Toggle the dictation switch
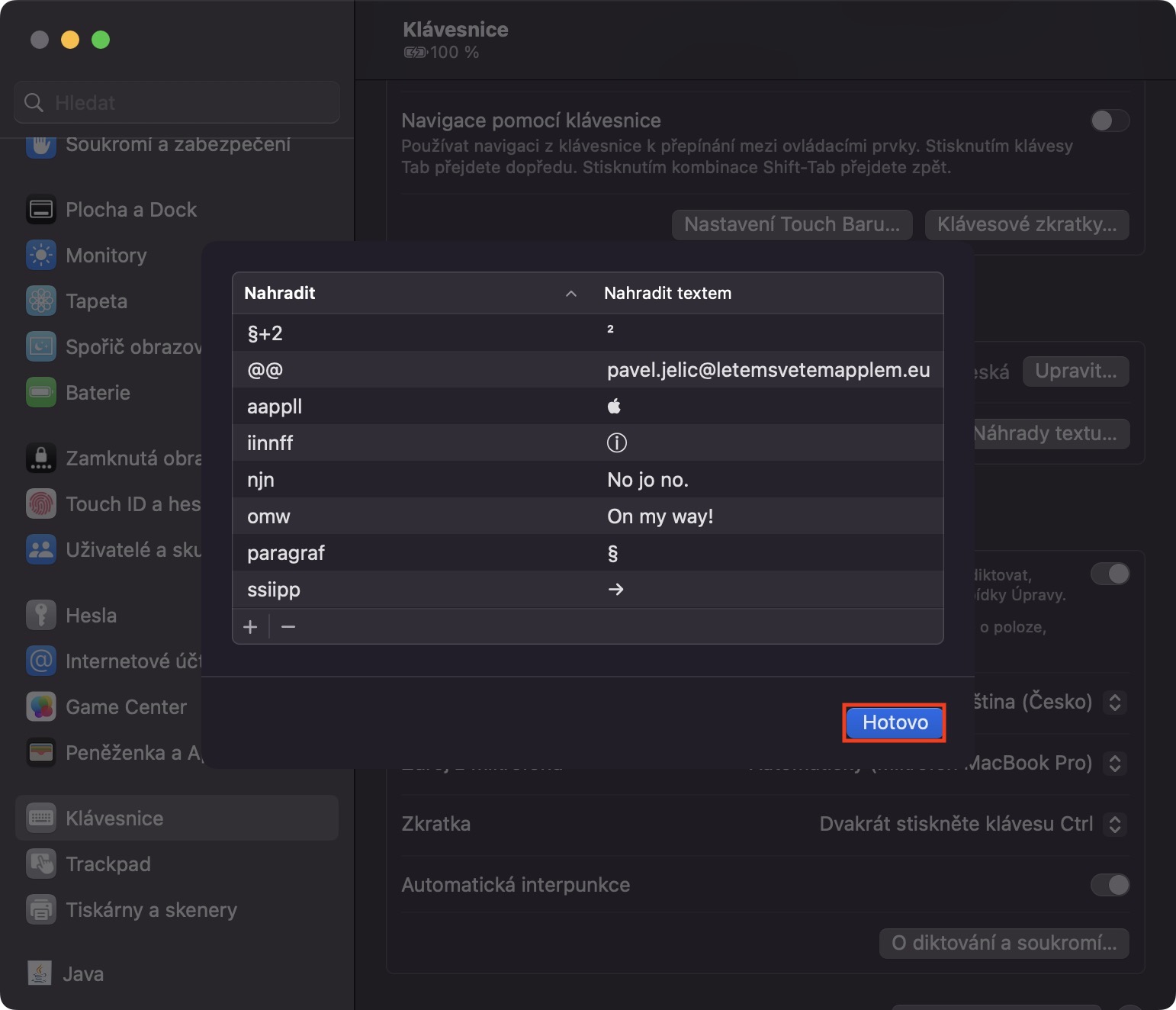The width and height of the screenshot is (1176, 1010). click(1110, 574)
